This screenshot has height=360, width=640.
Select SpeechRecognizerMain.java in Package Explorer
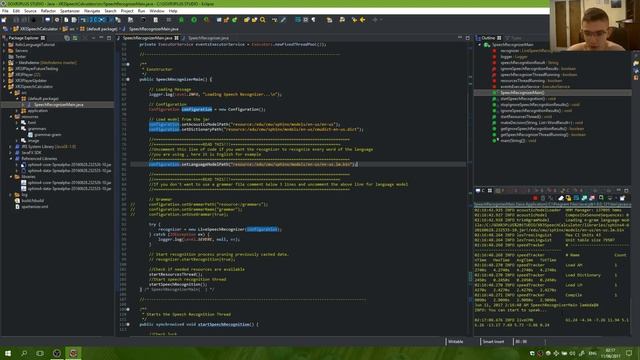click(x=58, y=104)
